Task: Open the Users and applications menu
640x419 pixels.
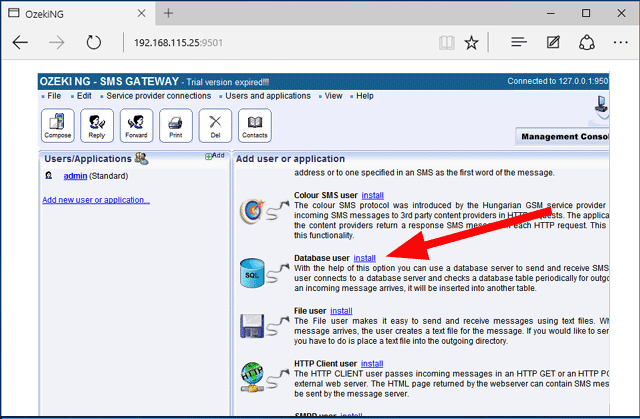Action: click(x=268, y=96)
